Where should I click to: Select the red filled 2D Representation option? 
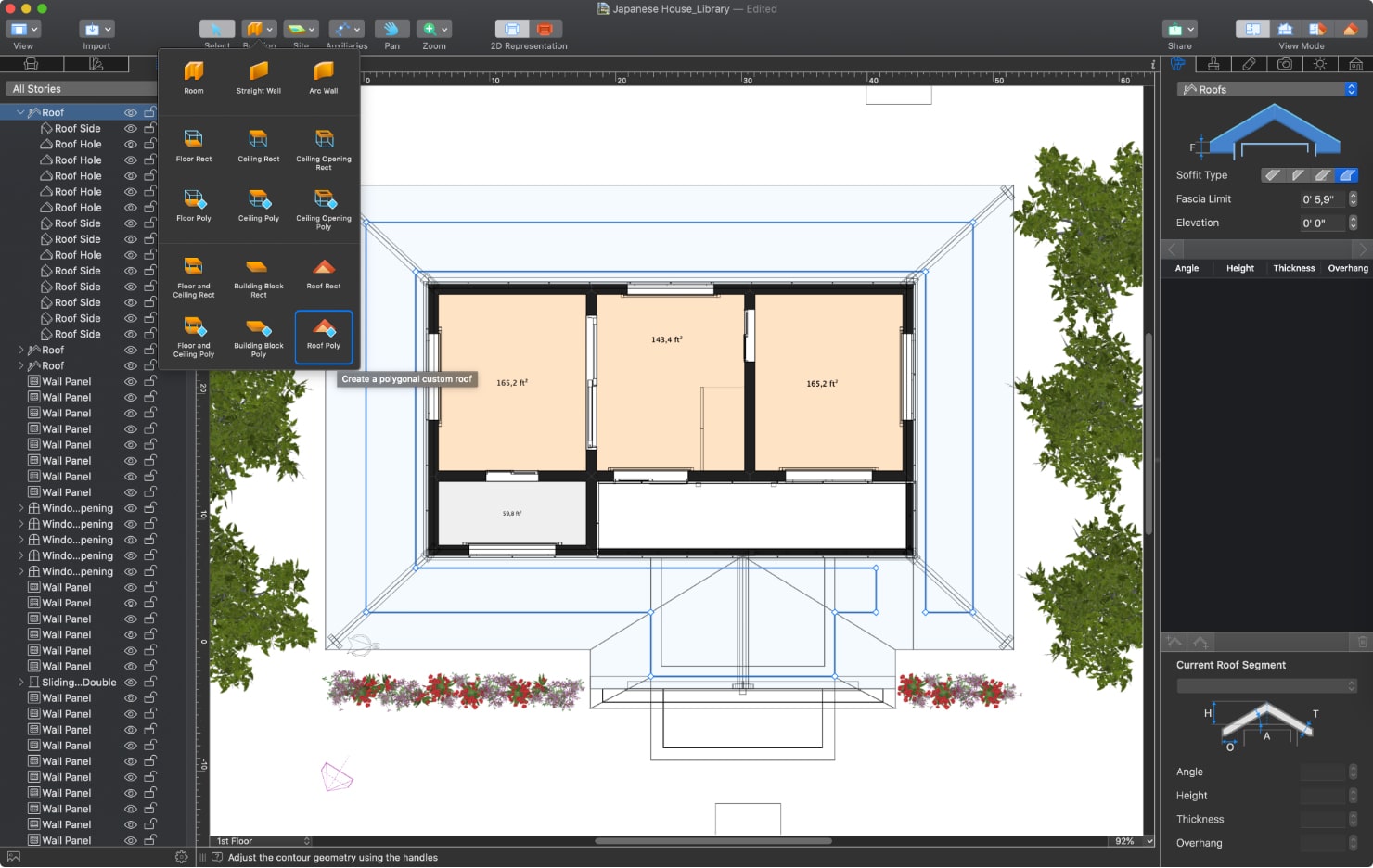(x=545, y=29)
